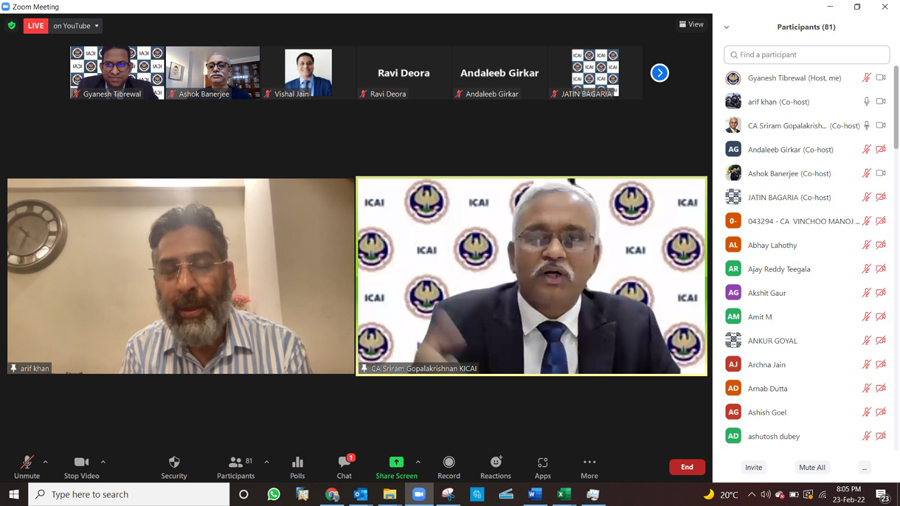Start recording with the Record button
The width and height of the screenshot is (900, 506).
click(449, 467)
